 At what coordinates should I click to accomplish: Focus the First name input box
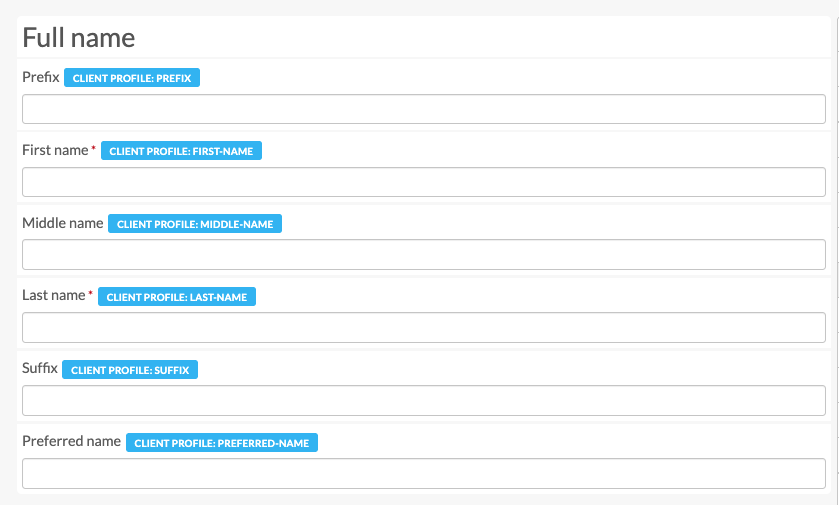423,182
